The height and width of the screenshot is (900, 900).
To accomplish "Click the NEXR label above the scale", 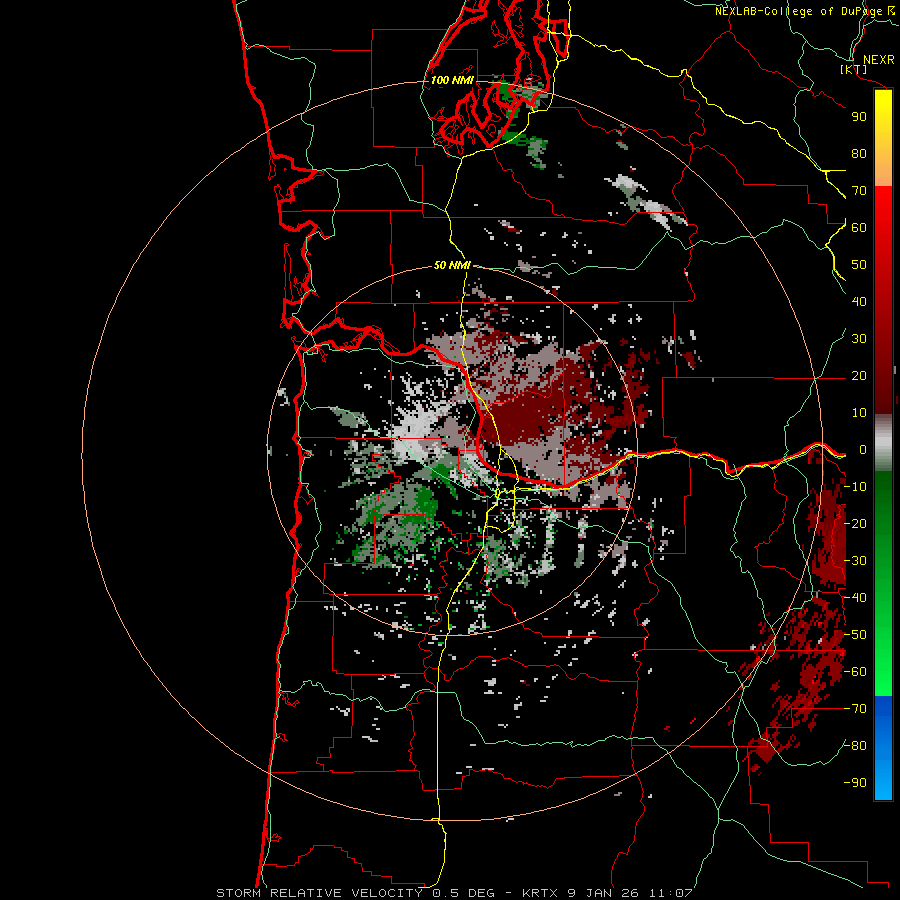I will [x=878, y=60].
